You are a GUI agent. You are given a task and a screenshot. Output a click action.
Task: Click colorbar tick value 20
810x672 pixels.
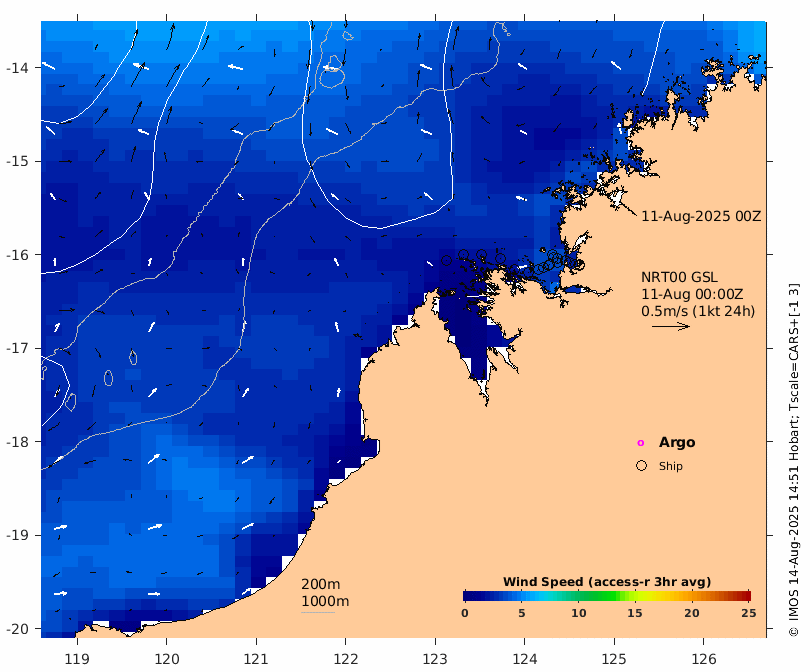(x=692, y=613)
